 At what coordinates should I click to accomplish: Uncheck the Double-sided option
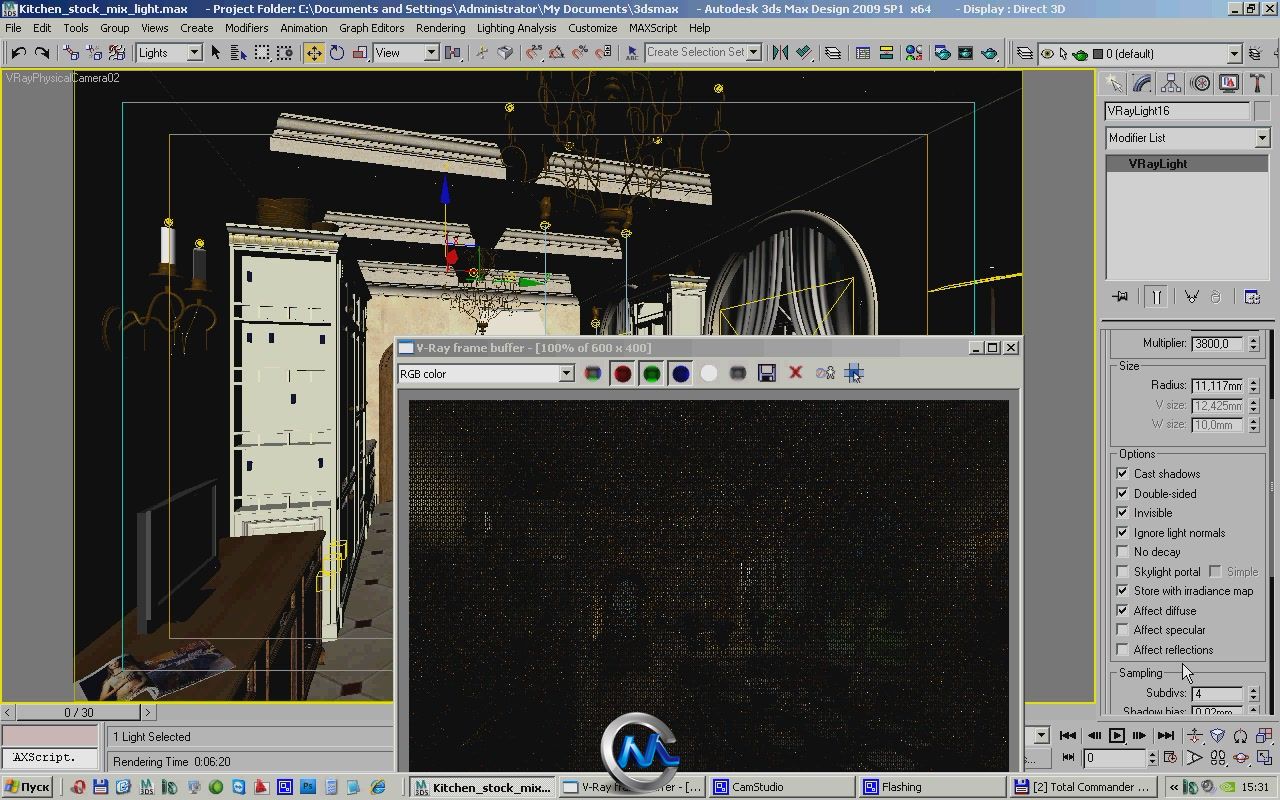[1122, 493]
